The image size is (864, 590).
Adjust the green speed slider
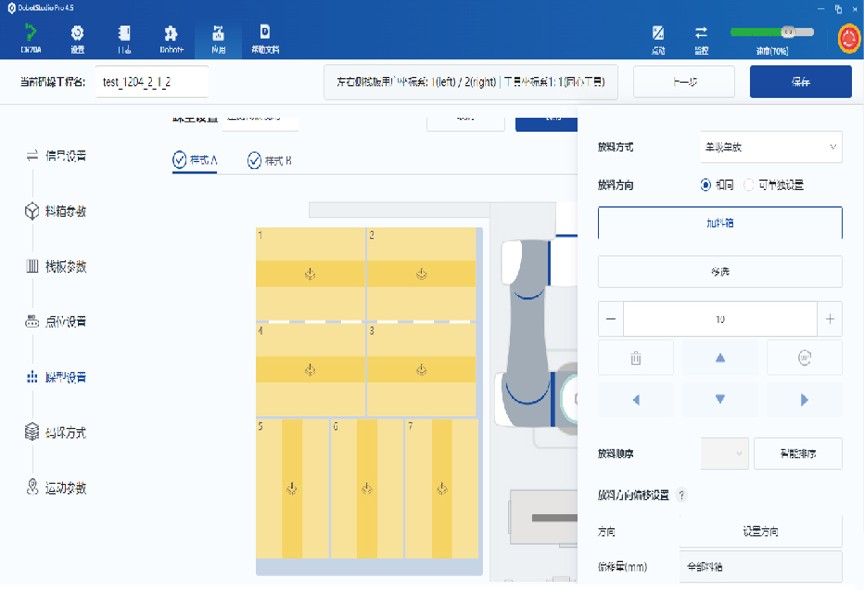pyautogui.click(x=787, y=32)
